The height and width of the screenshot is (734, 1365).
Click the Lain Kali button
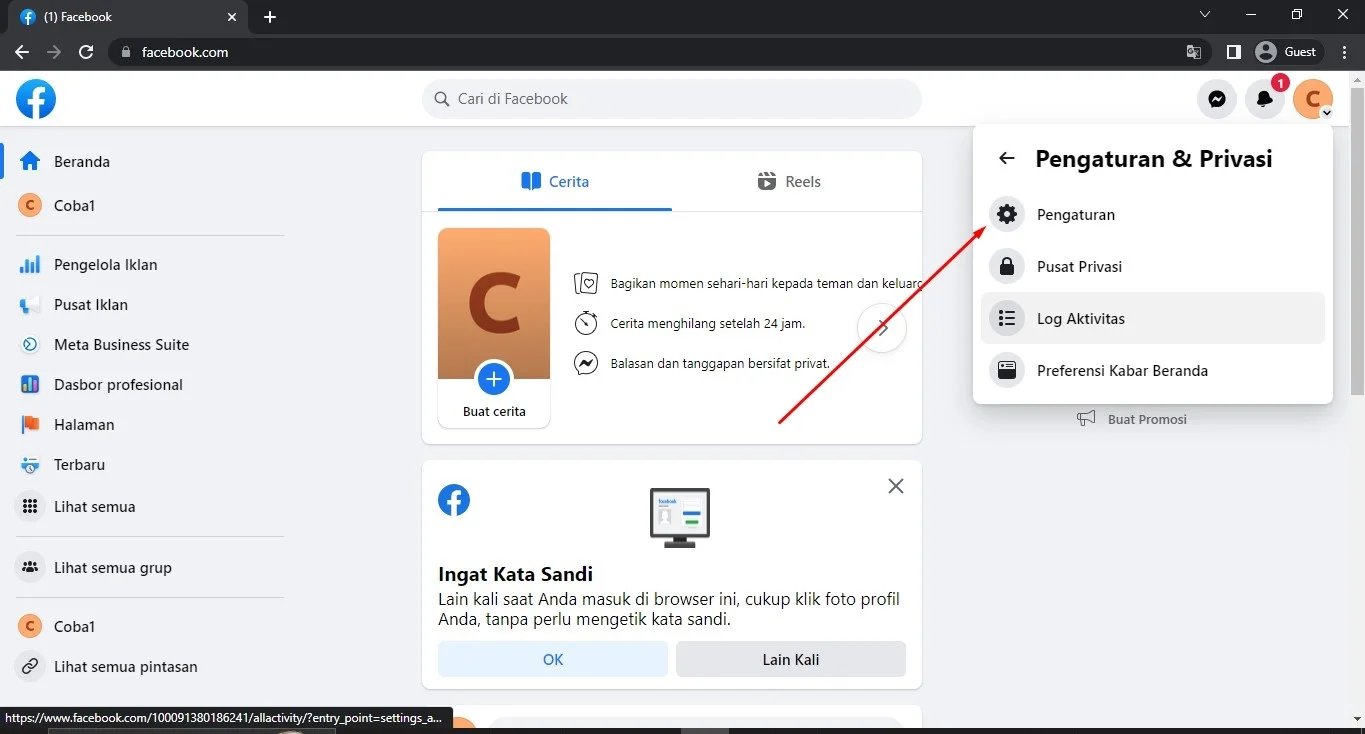point(791,659)
